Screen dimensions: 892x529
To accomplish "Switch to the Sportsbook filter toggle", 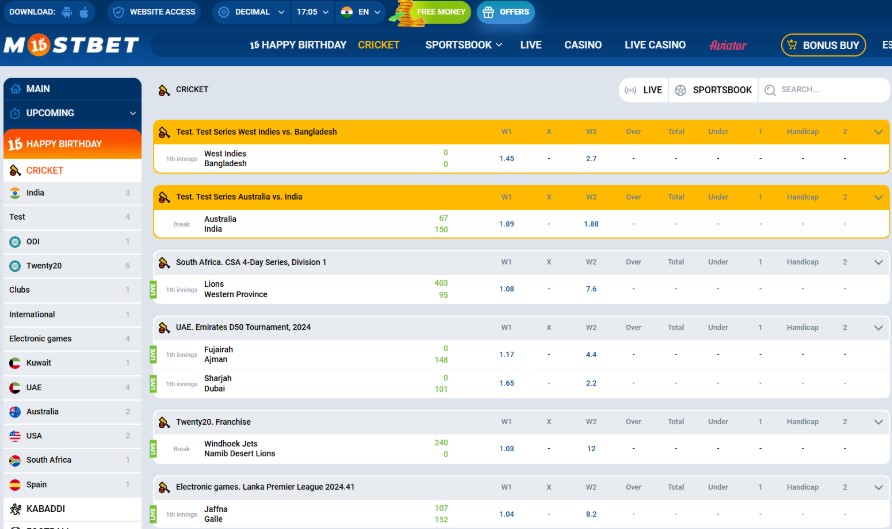I will click(713, 90).
